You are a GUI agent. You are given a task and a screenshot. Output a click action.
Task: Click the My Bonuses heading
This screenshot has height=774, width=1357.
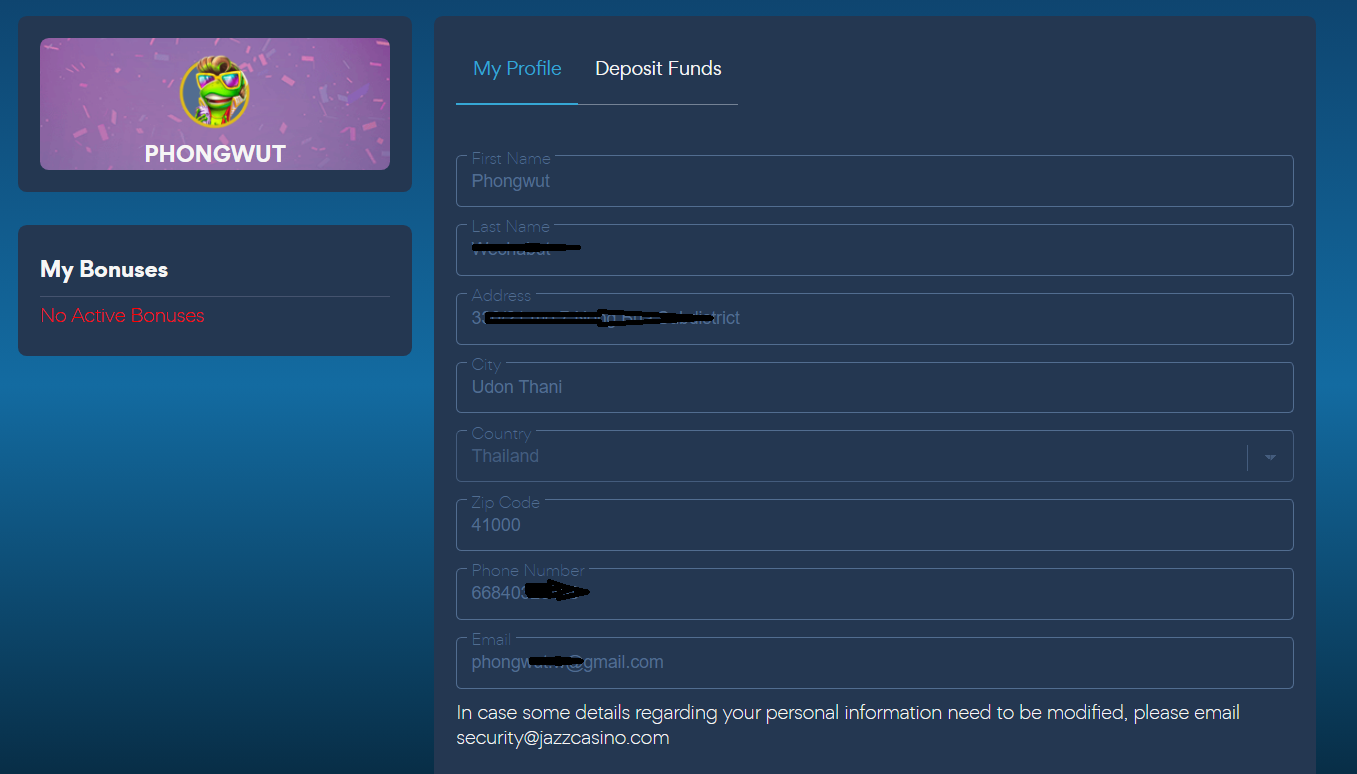104,269
